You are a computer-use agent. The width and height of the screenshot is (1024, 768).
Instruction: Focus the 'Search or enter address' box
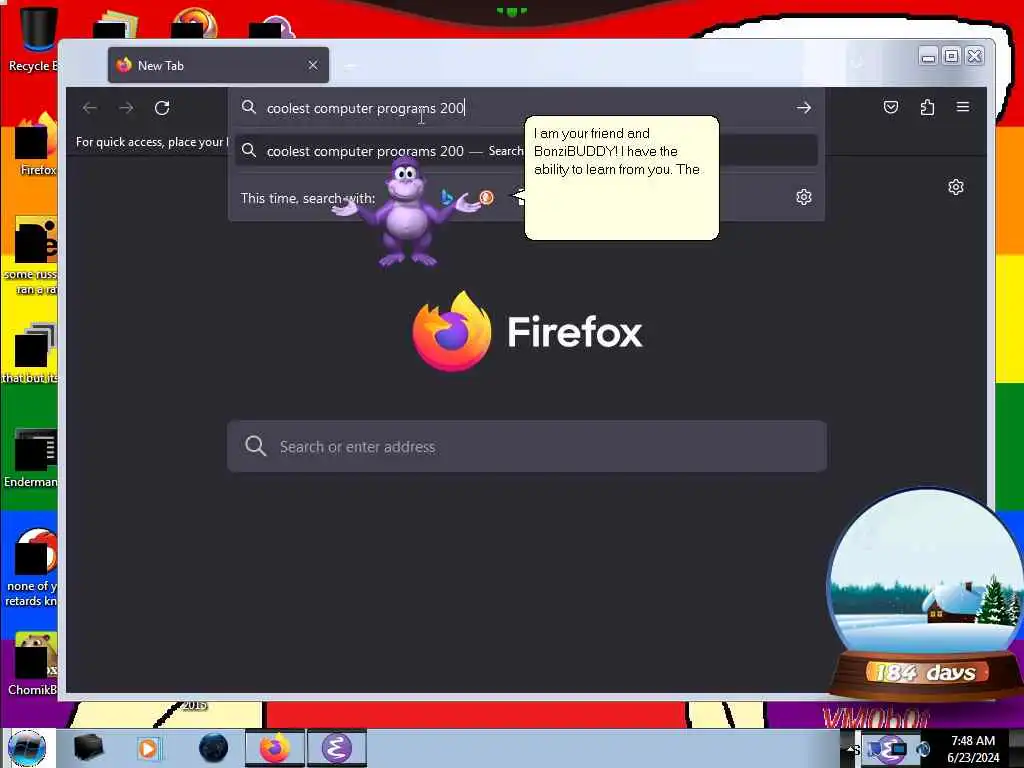[527, 447]
